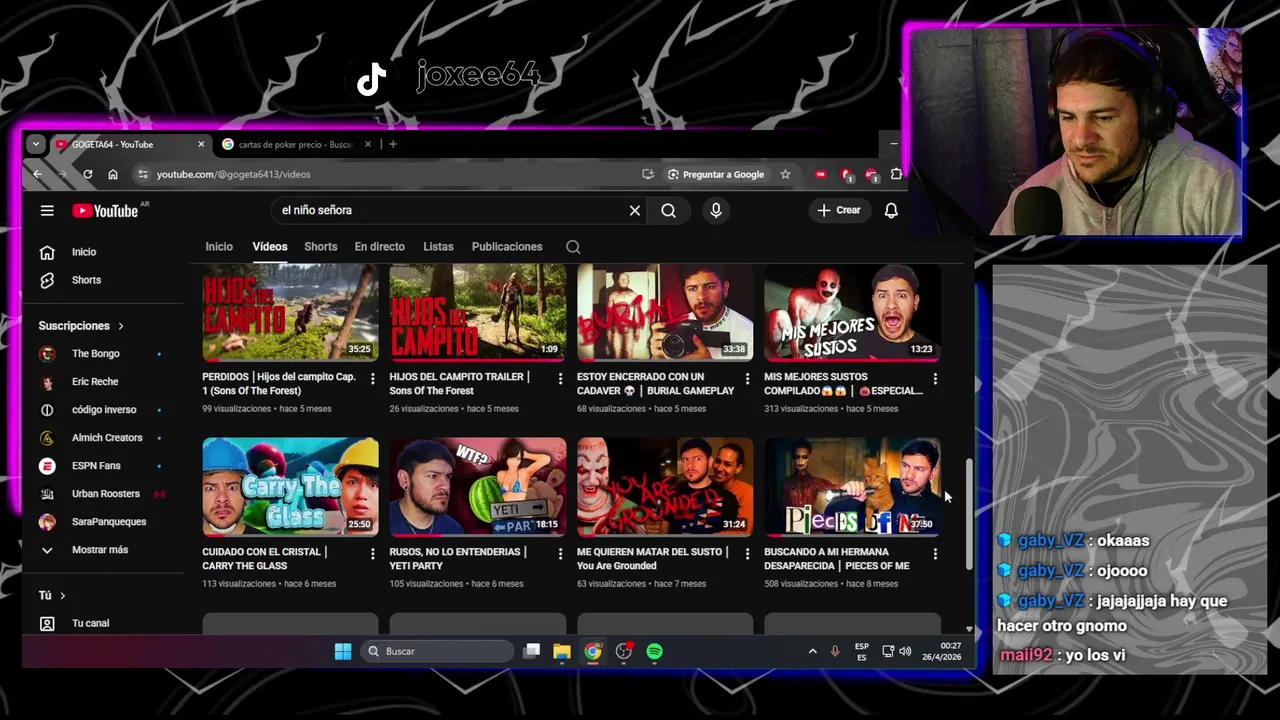Open options for Burial Gameplay video

tap(747, 379)
